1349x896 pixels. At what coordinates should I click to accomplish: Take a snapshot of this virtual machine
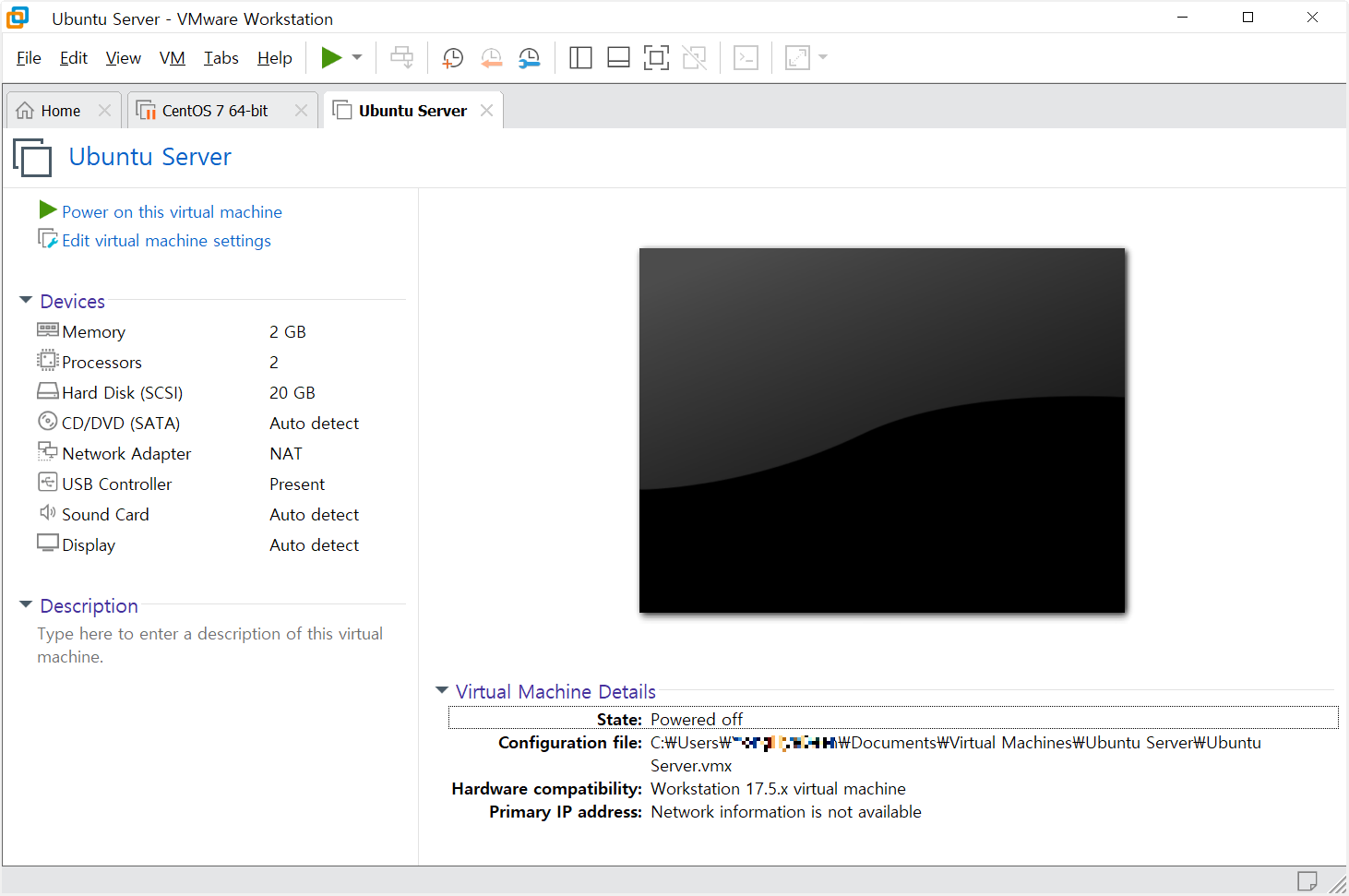452,58
